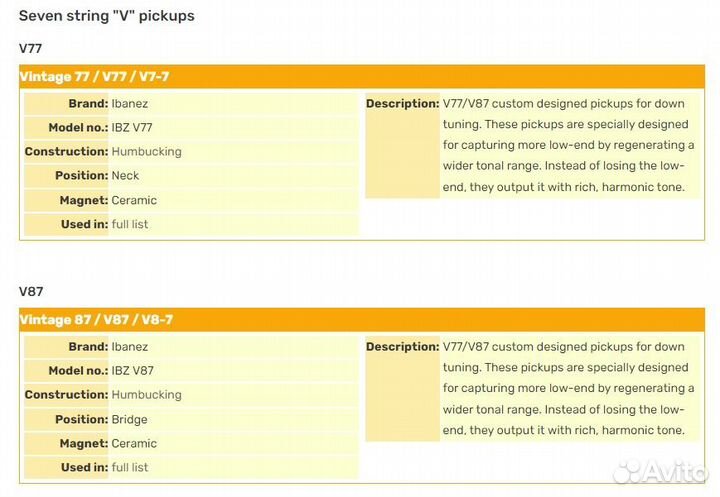Image resolution: width=720 pixels, height=497 pixels.
Task: Click the "IBZ V77" model number value
Action: click(x=132, y=127)
